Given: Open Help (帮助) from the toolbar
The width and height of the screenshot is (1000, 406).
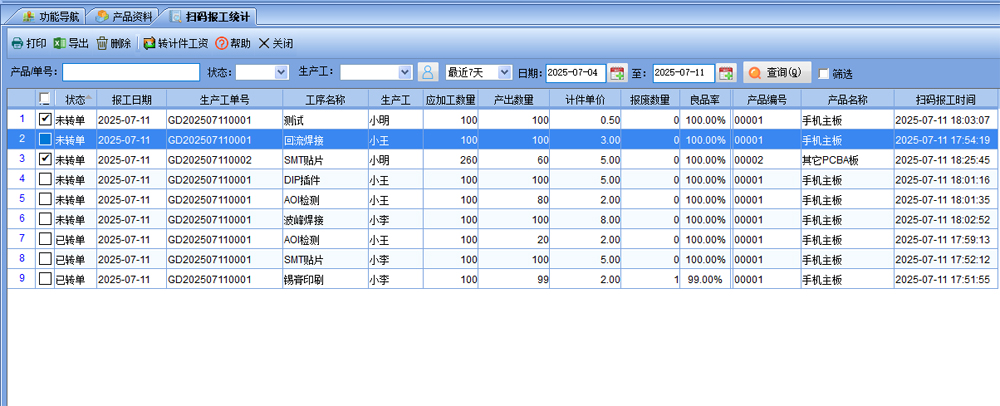Looking at the screenshot, I should point(222,44).
